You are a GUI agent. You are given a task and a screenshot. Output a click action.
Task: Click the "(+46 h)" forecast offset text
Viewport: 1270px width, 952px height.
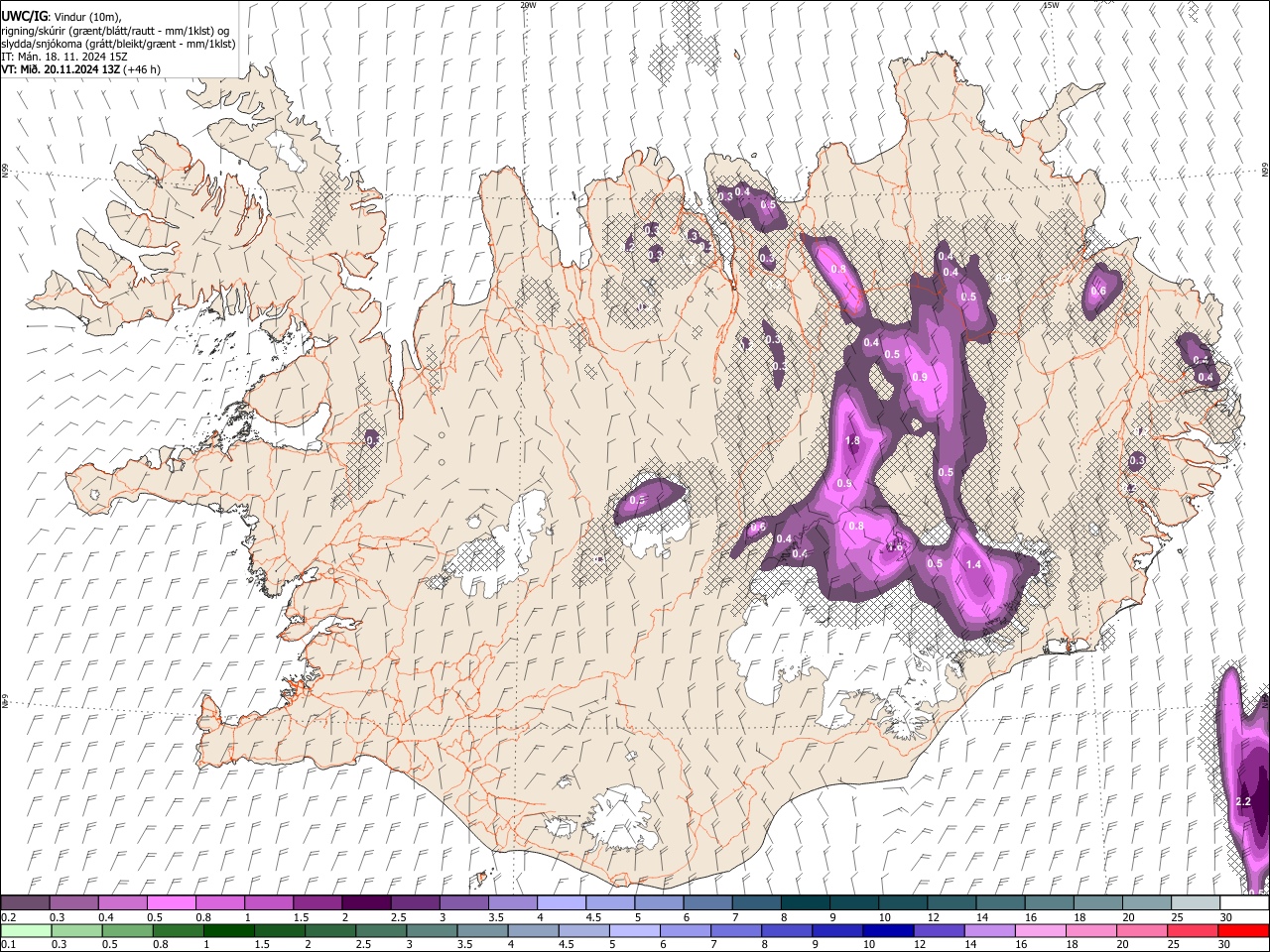pyautogui.click(x=142, y=69)
